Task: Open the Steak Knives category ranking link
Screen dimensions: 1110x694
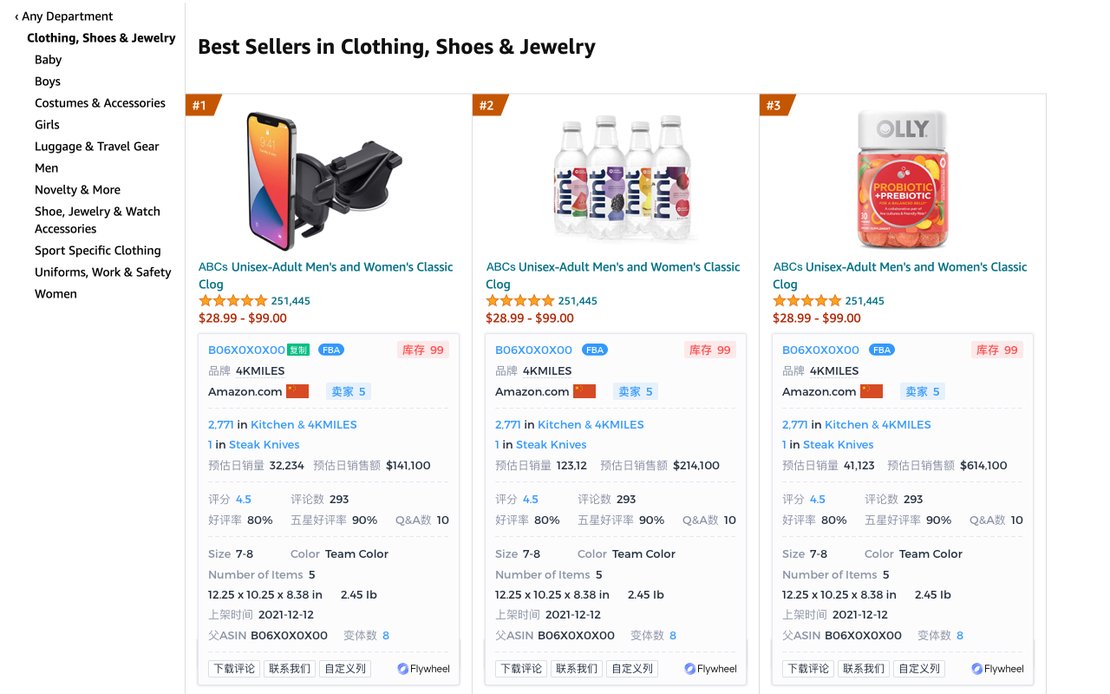Action: 263,444
